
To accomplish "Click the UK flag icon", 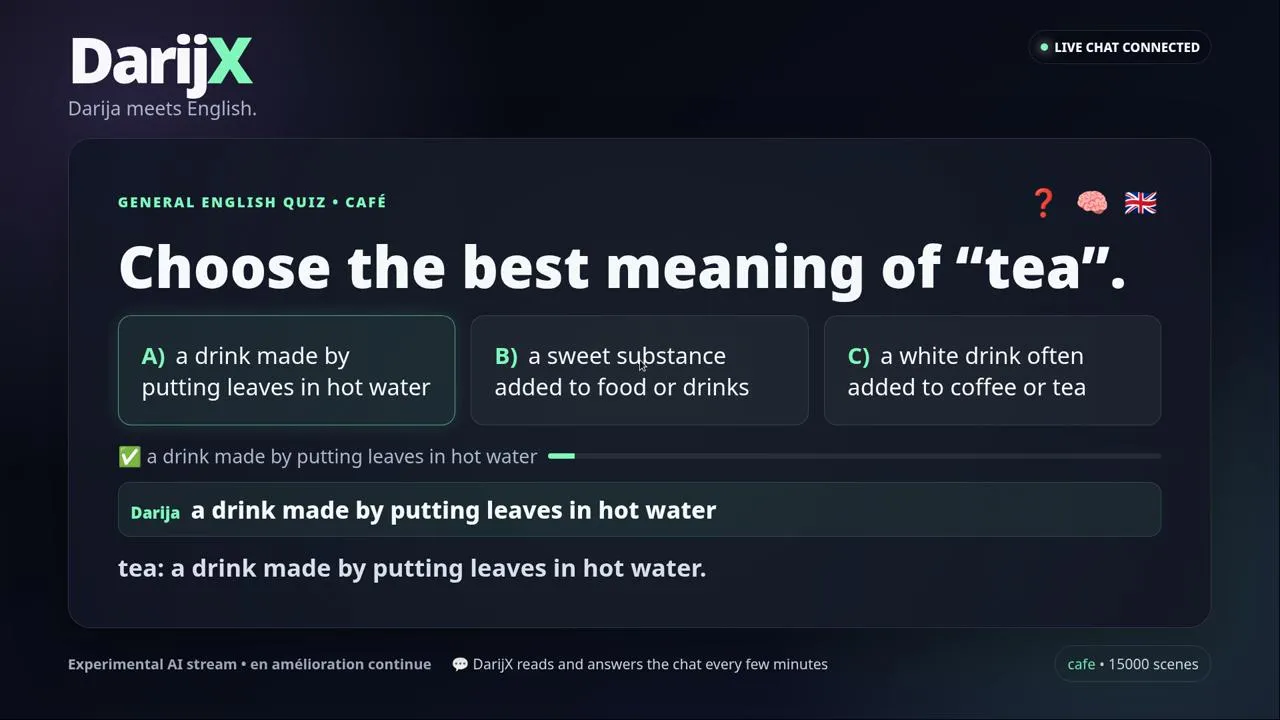I will [1140, 203].
